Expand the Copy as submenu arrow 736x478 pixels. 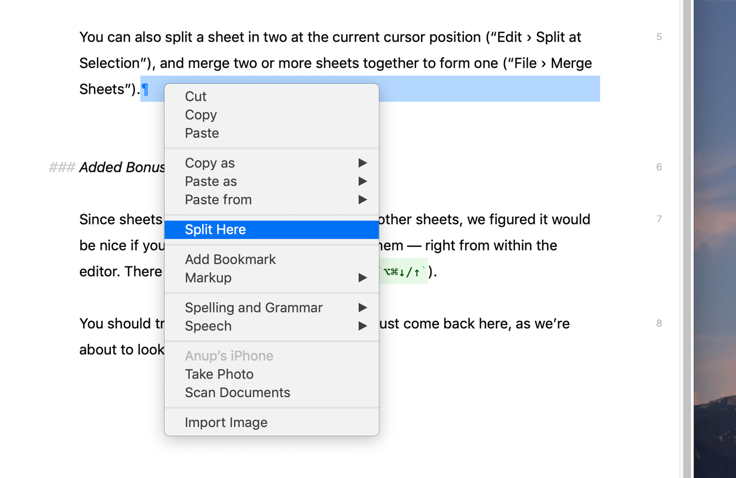tap(362, 163)
